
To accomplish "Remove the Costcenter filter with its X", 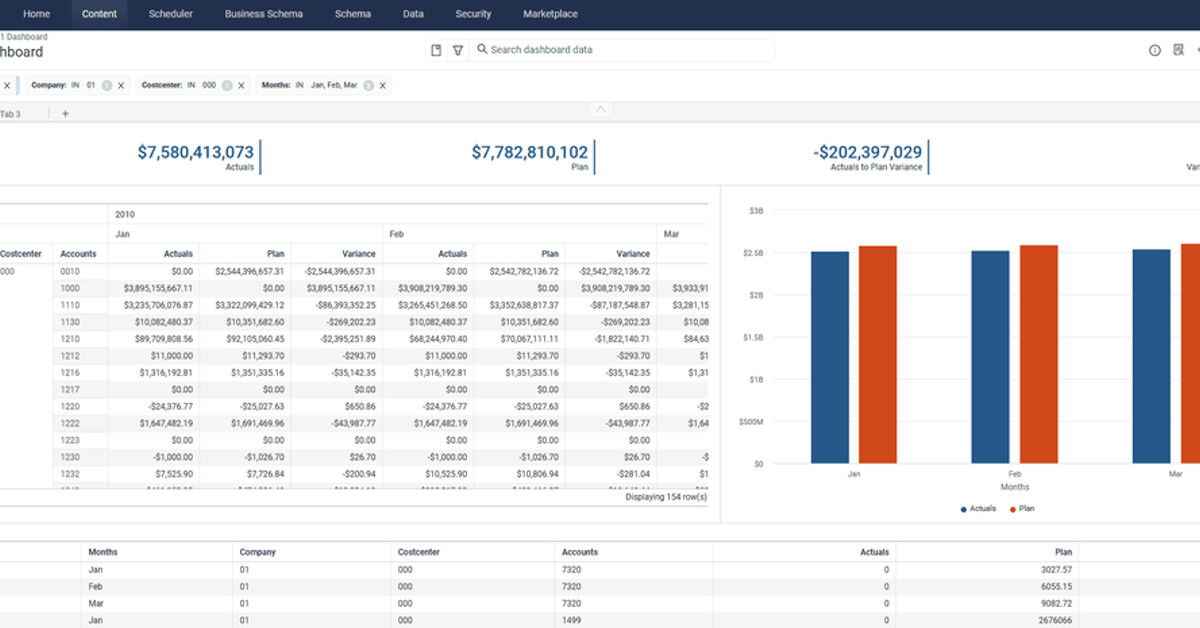I will [241, 86].
